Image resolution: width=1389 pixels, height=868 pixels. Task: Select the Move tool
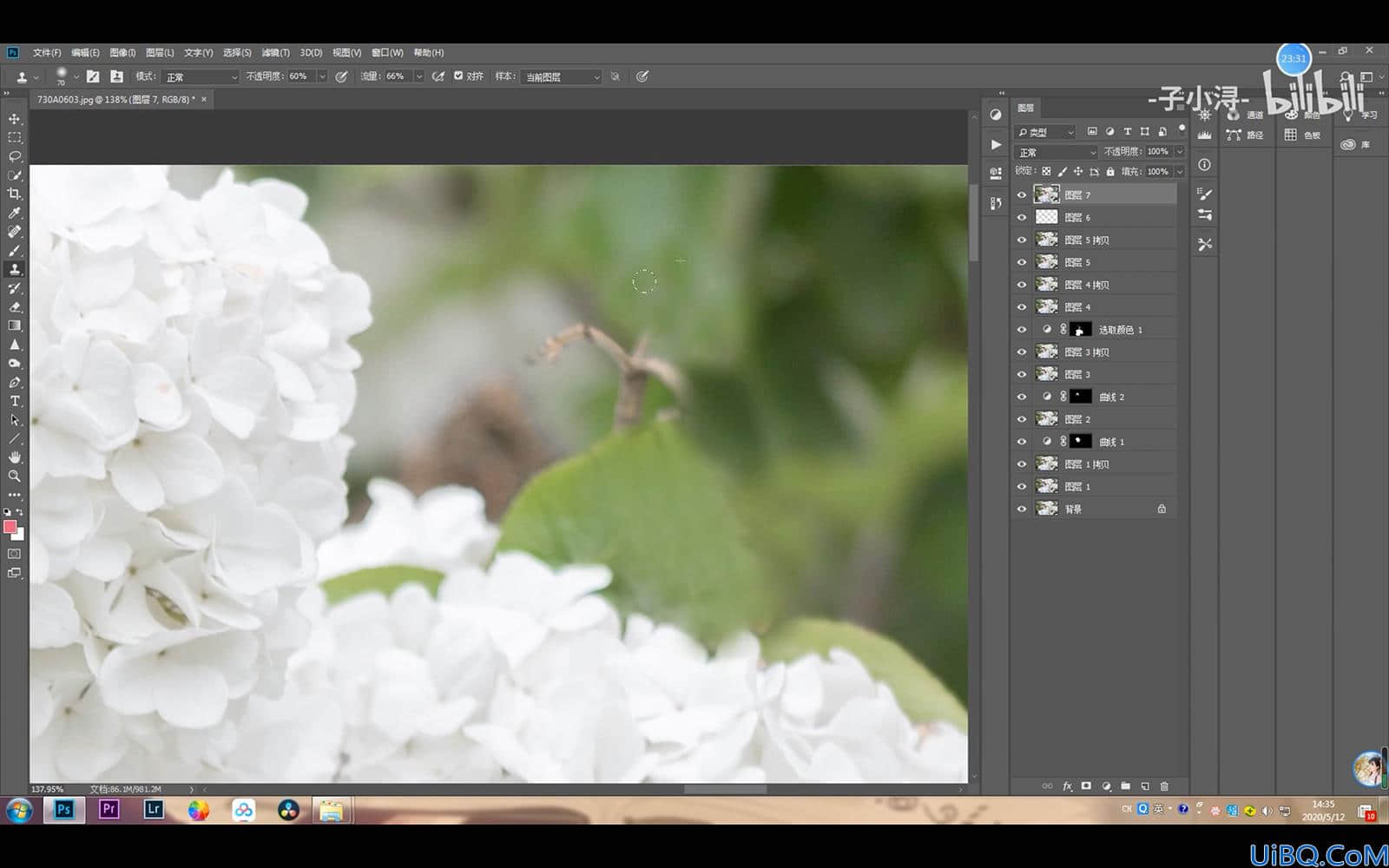(x=15, y=119)
